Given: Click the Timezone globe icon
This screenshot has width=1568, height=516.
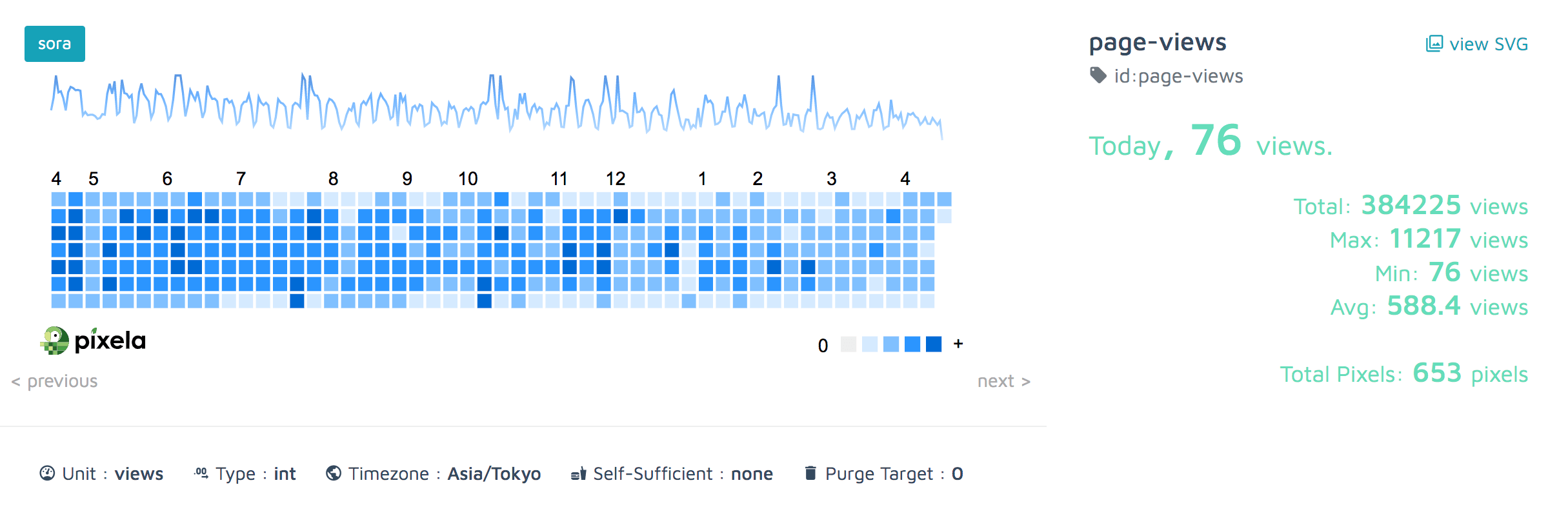Looking at the screenshot, I should (x=334, y=473).
